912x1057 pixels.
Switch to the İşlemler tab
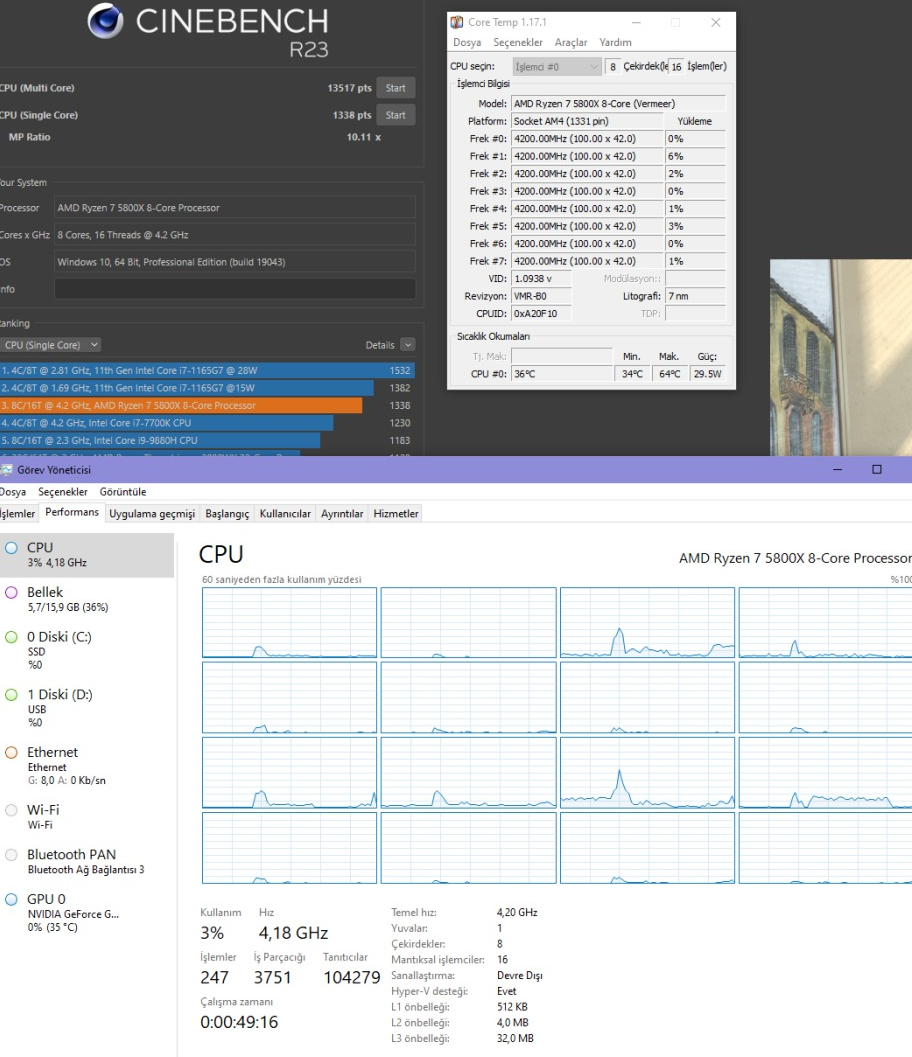(18, 514)
